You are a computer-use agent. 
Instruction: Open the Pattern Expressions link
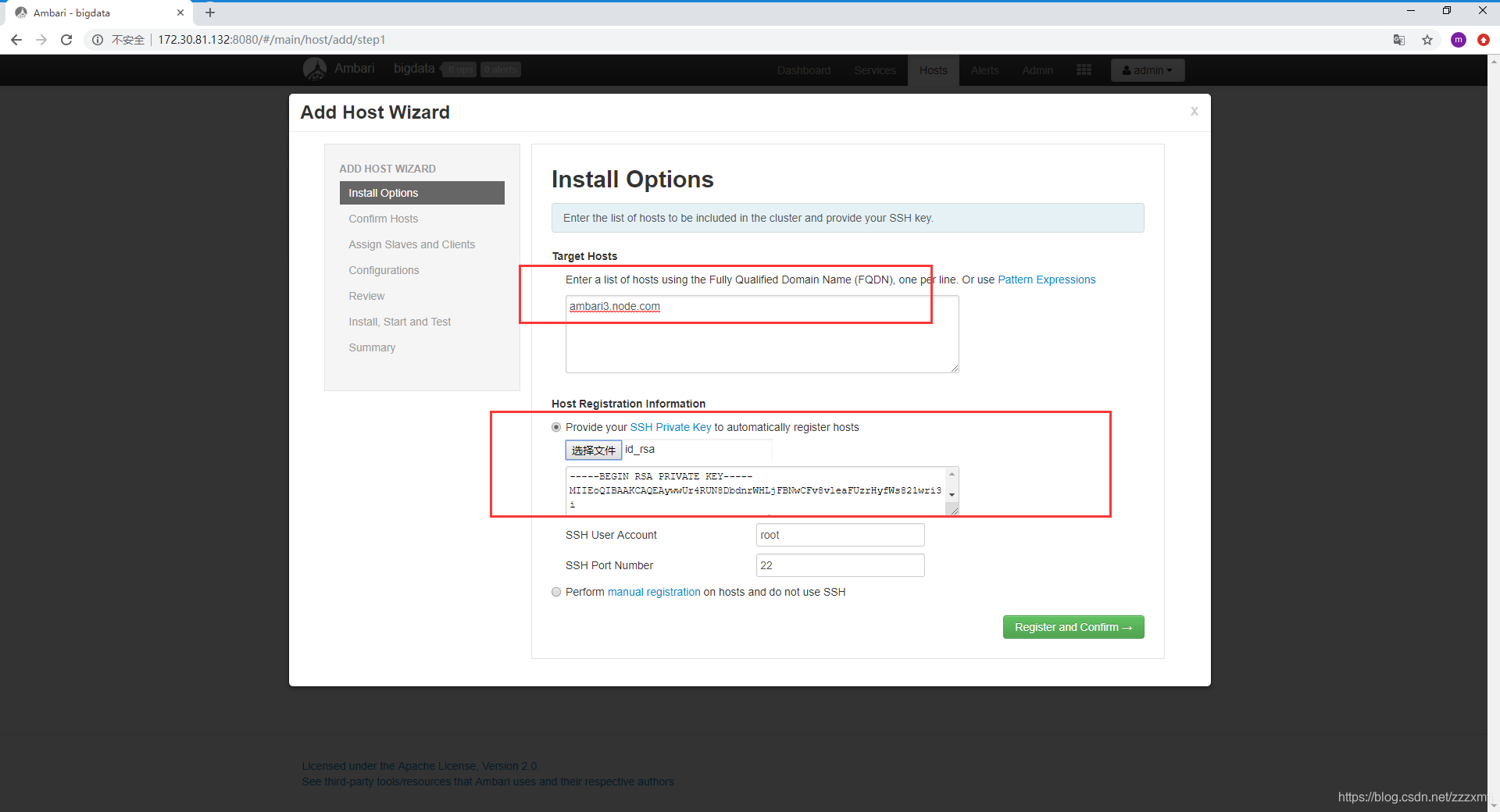tap(1046, 280)
